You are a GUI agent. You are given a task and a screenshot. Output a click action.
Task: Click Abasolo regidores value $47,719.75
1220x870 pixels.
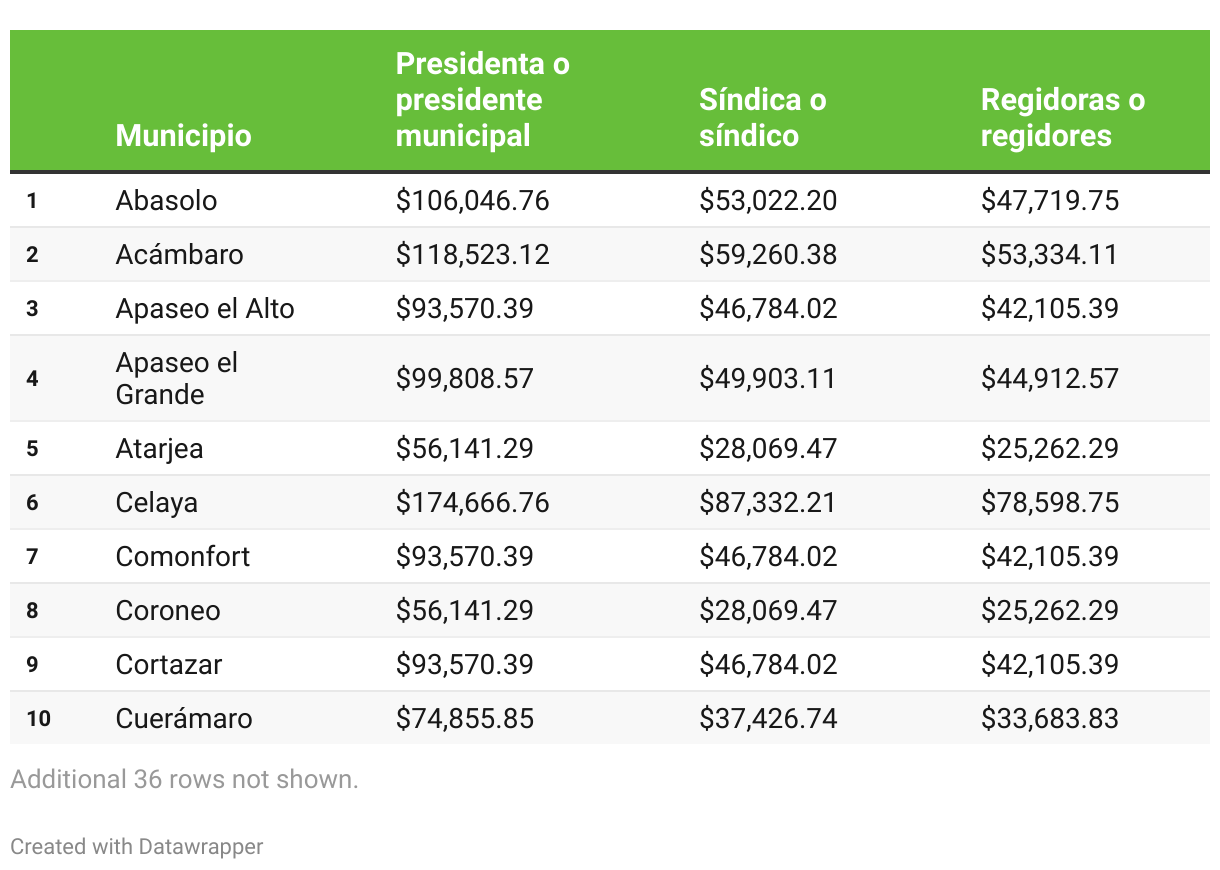[1049, 200]
